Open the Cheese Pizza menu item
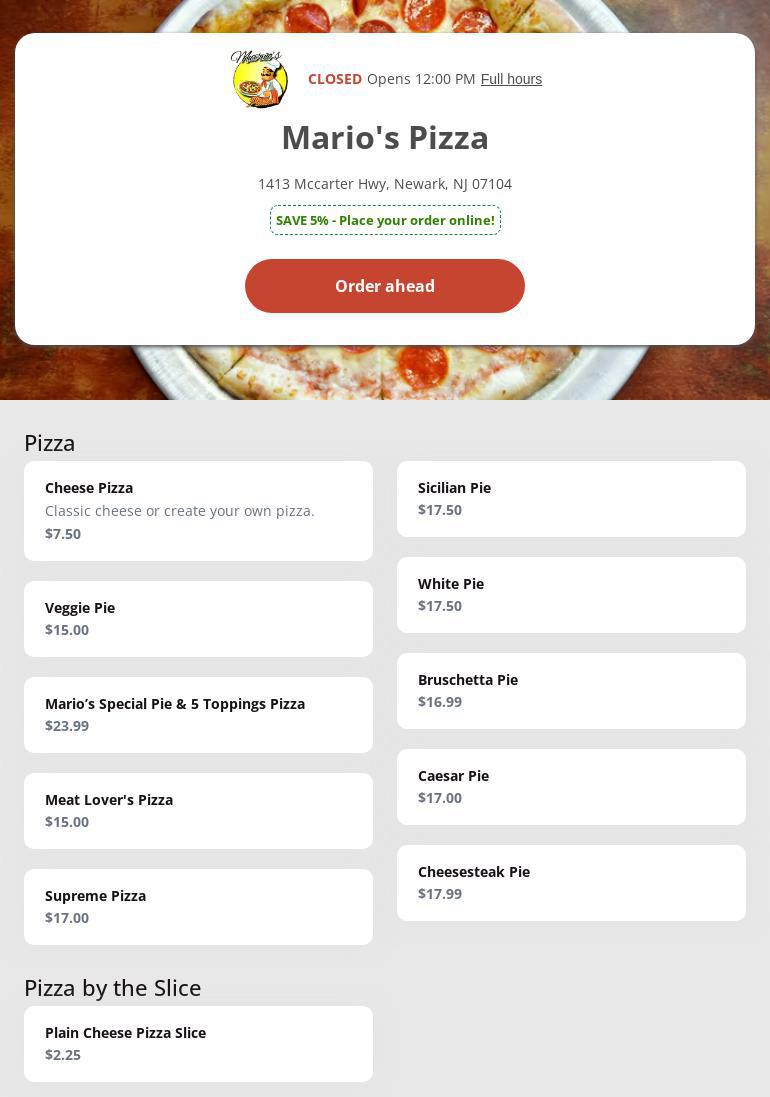The height and width of the screenshot is (1097, 770). [x=199, y=511]
